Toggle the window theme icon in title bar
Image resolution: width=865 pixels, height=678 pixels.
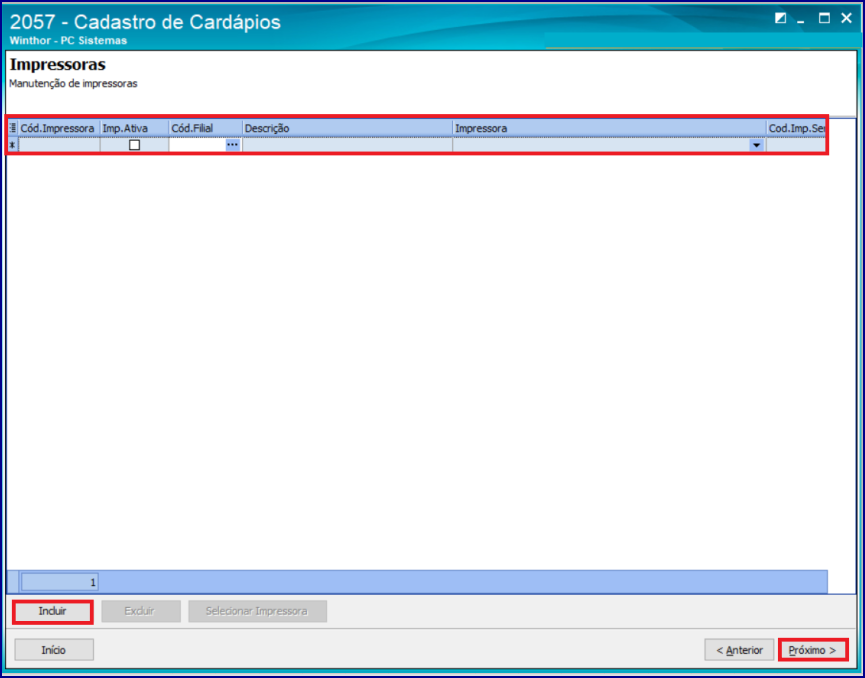(x=780, y=18)
